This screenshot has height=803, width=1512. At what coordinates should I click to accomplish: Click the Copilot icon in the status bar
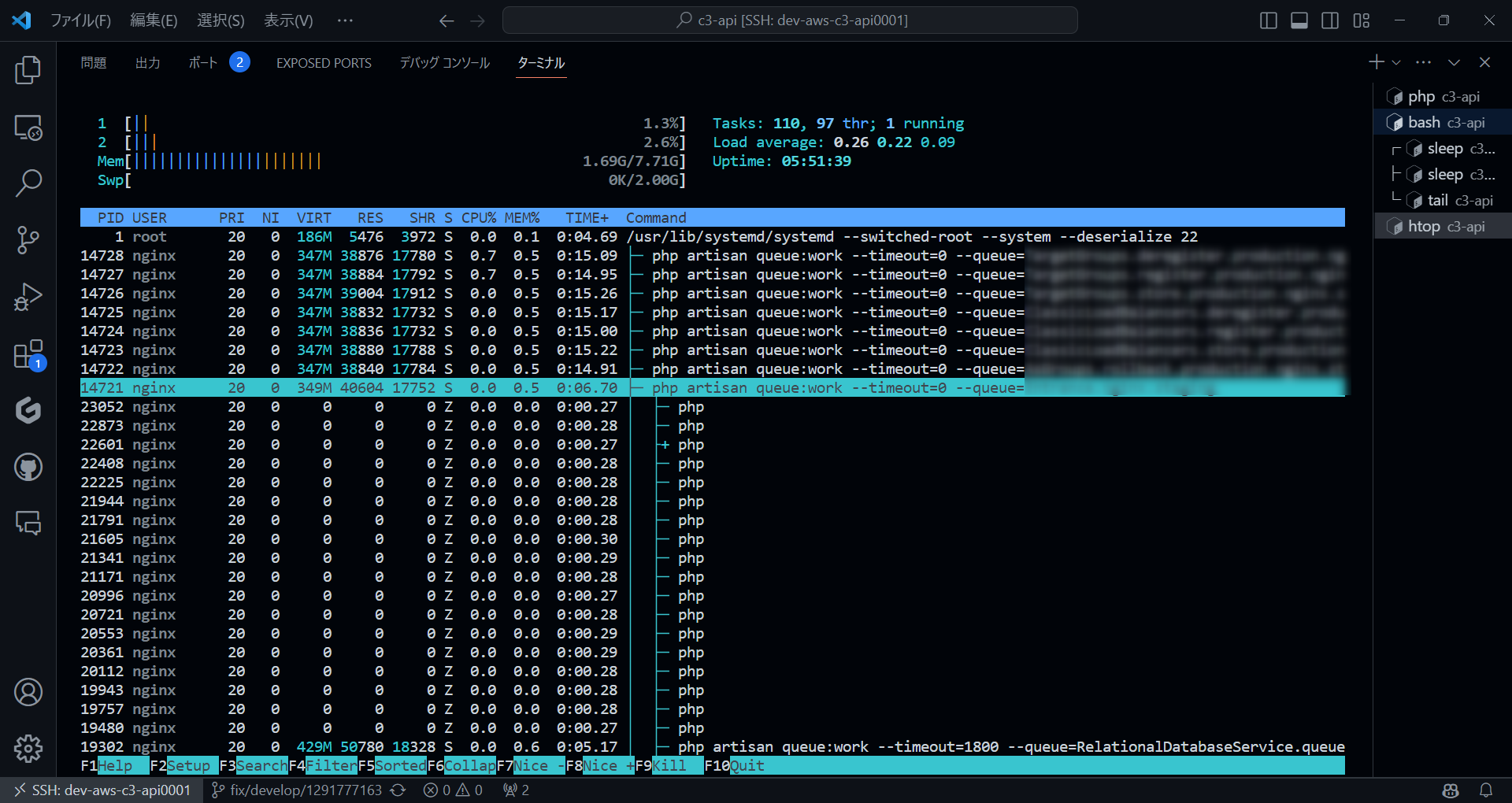[x=1451, y=790]
